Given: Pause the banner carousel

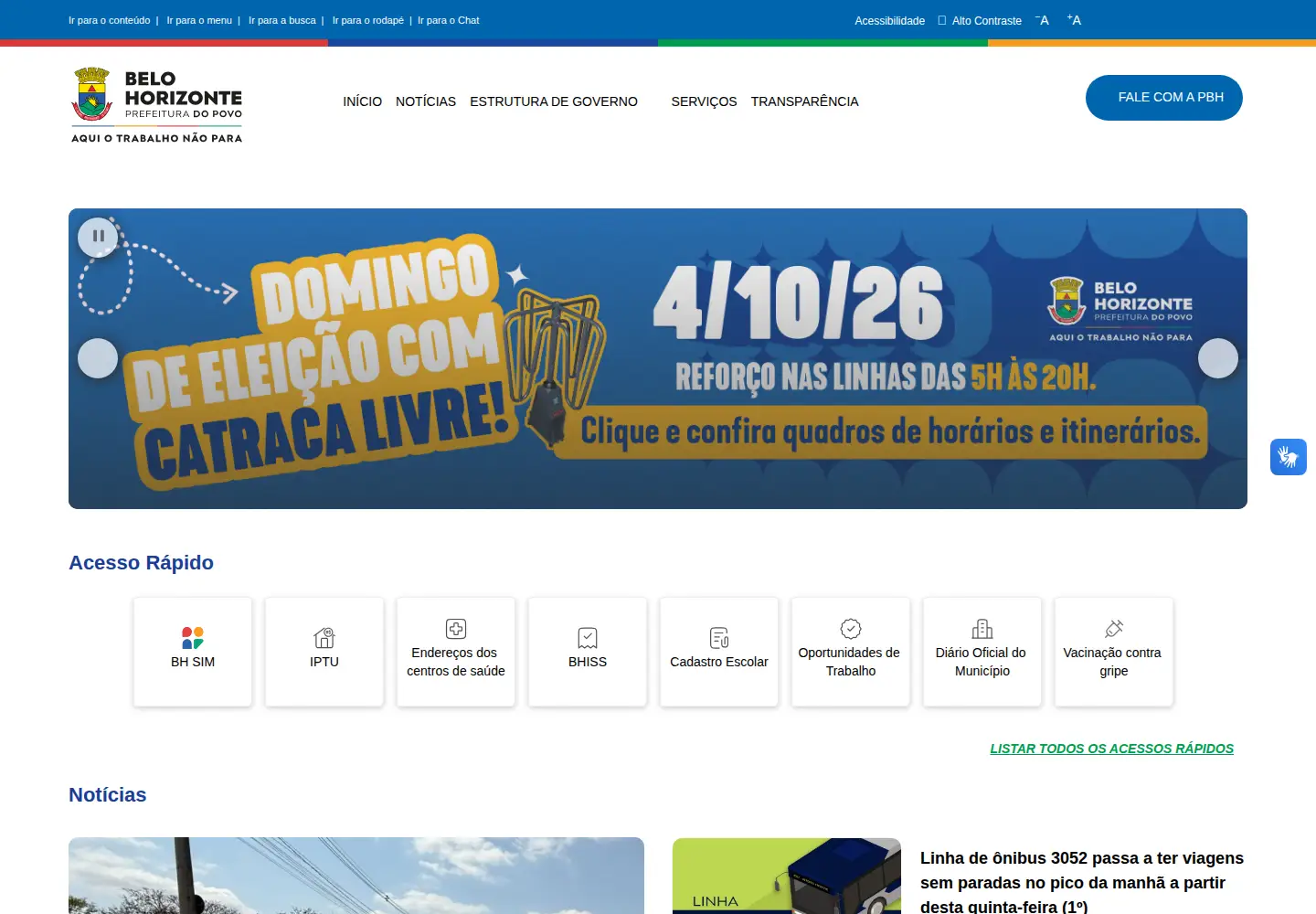Looking at the screenshot, I should click(x=98, y=237).
